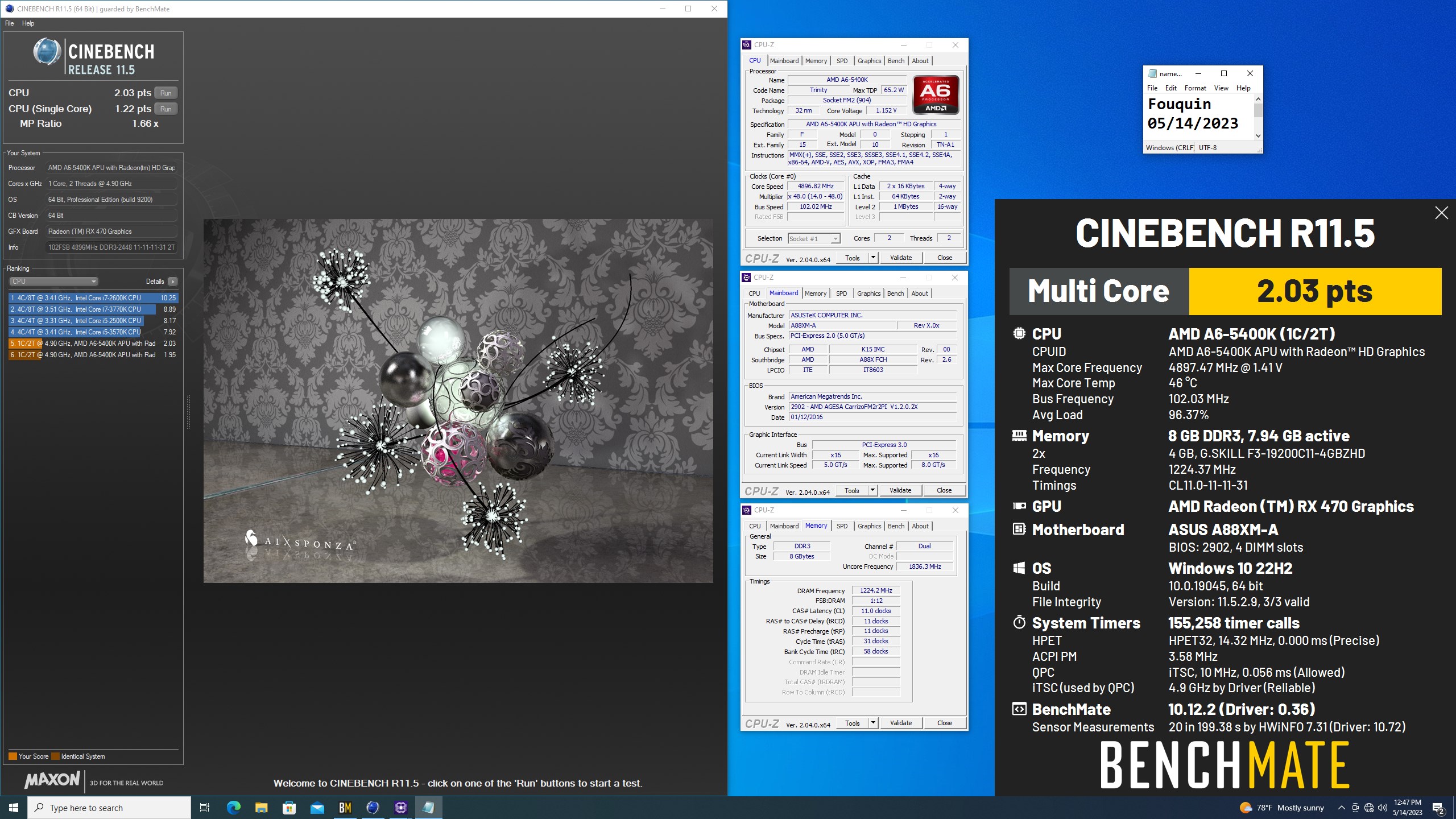Click the AMD A6 processor logo in CPU-Z
The width and height of the screenshot is (1456, 819).
click(x=936, y=95)
